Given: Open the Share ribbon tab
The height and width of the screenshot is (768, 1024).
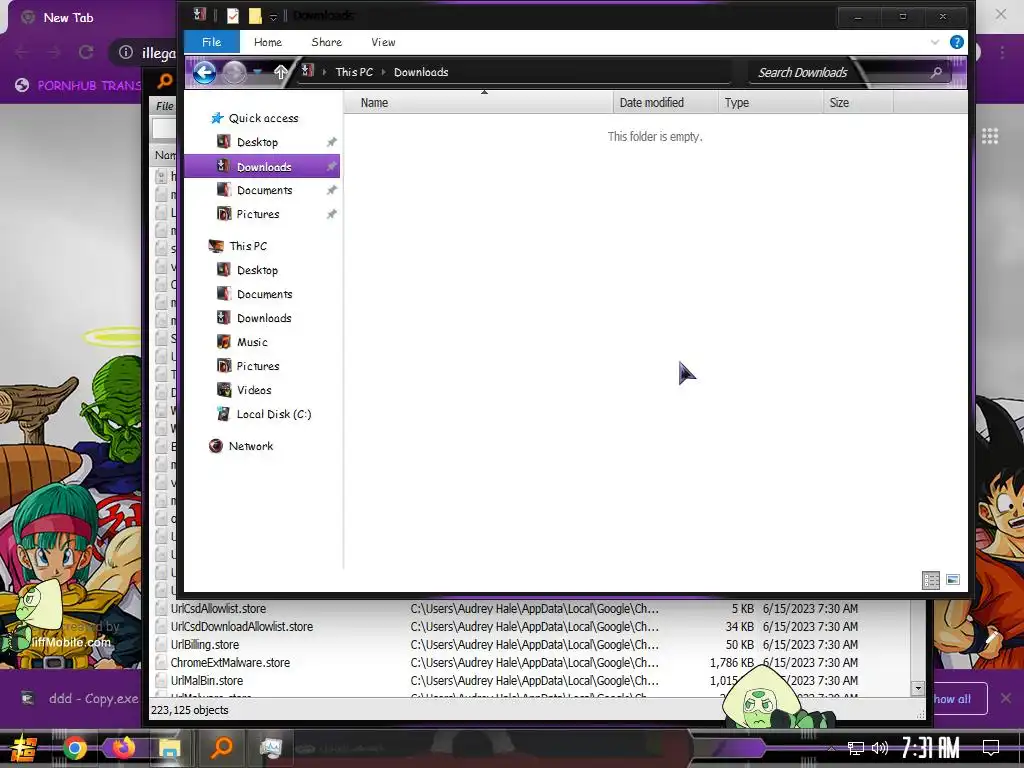Looking at the screenshot, I should 327,42.
